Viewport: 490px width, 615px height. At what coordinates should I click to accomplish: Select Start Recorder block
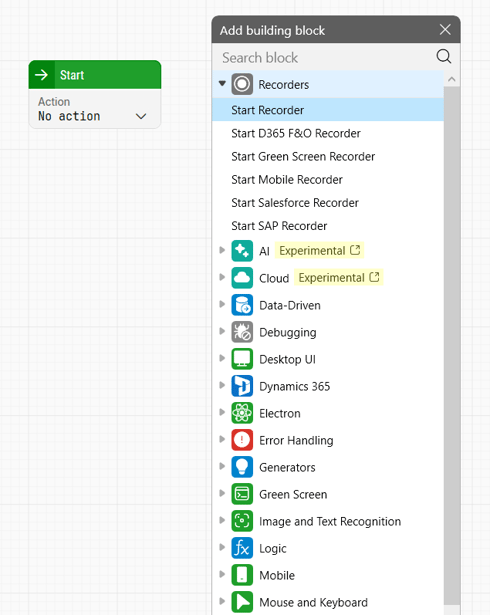[x=328, y=110]
